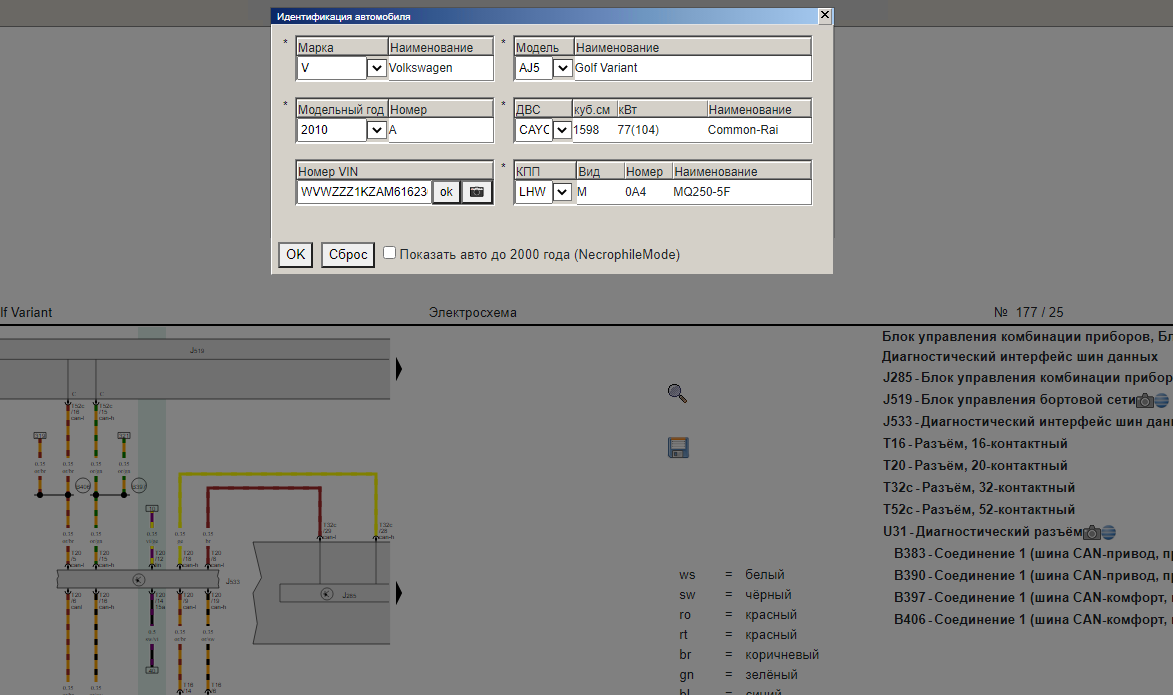Open the КПП LHW gearbox dropdown
Screen dimensions: 1173x695
563,192
